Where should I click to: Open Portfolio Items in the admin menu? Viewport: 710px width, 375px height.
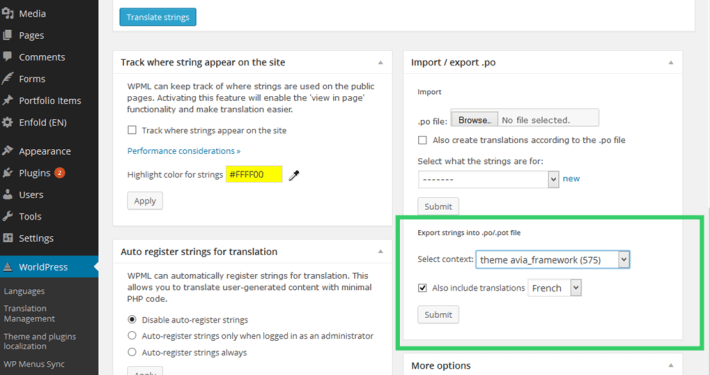pos(50,101)
